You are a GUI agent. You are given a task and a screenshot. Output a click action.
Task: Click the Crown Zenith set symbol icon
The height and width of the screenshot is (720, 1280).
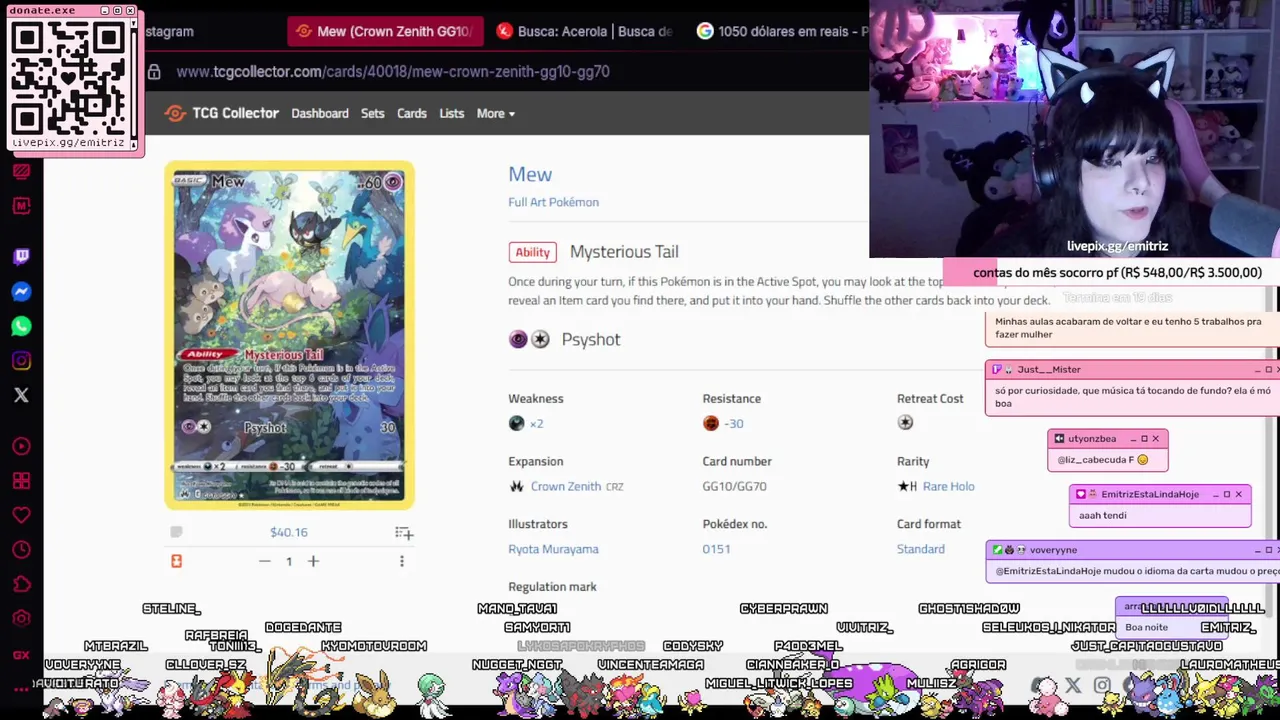[516, 486]
